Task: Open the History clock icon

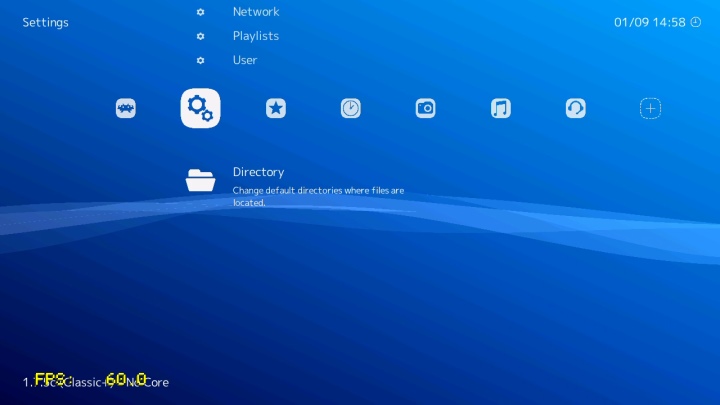Action: [350, 108]
